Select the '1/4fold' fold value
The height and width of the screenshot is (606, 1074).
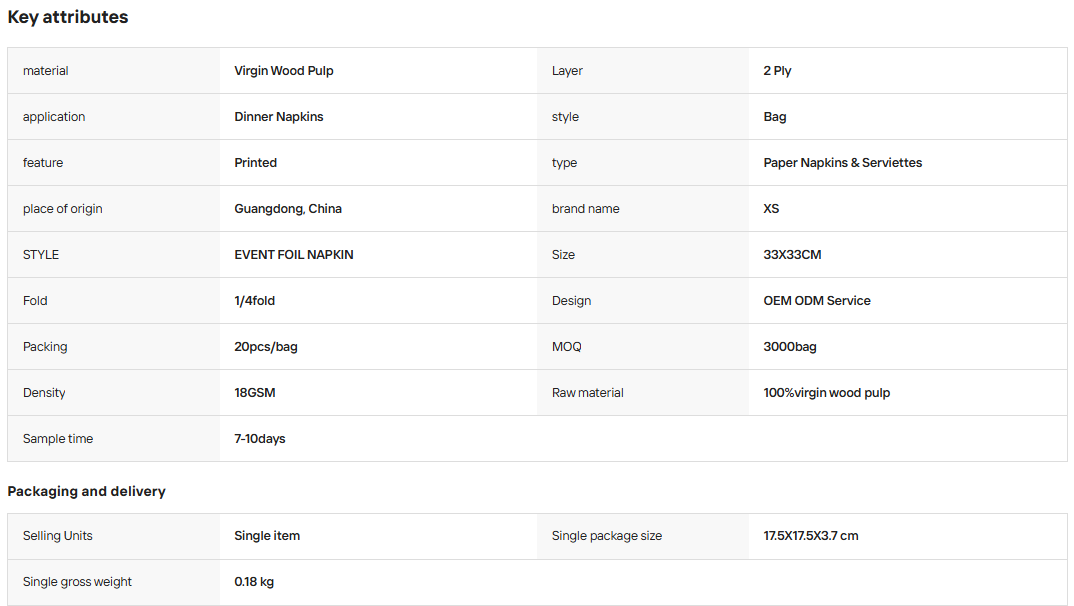[255, 300]
